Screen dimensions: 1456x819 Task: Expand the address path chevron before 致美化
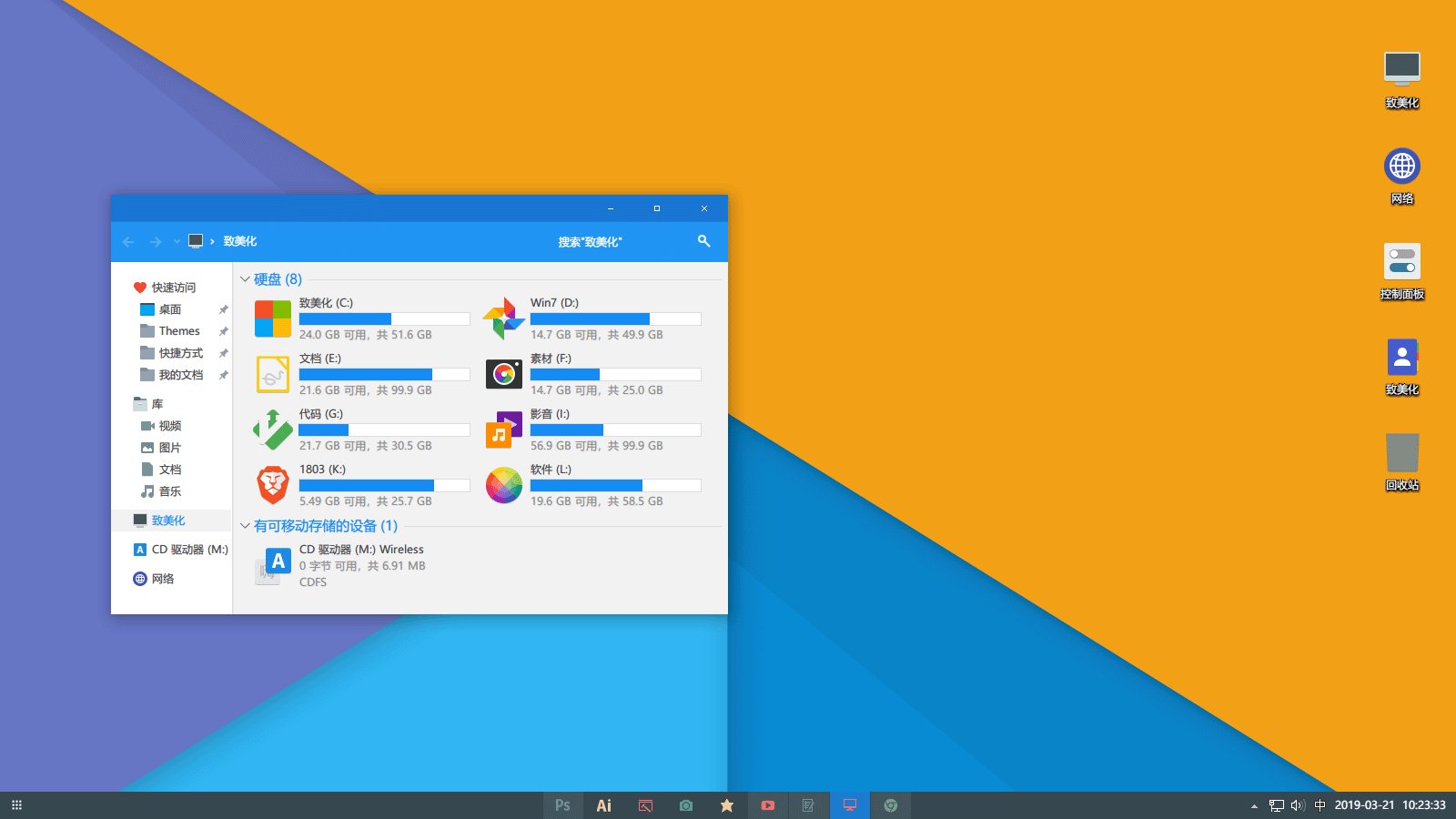coord(212,241)
